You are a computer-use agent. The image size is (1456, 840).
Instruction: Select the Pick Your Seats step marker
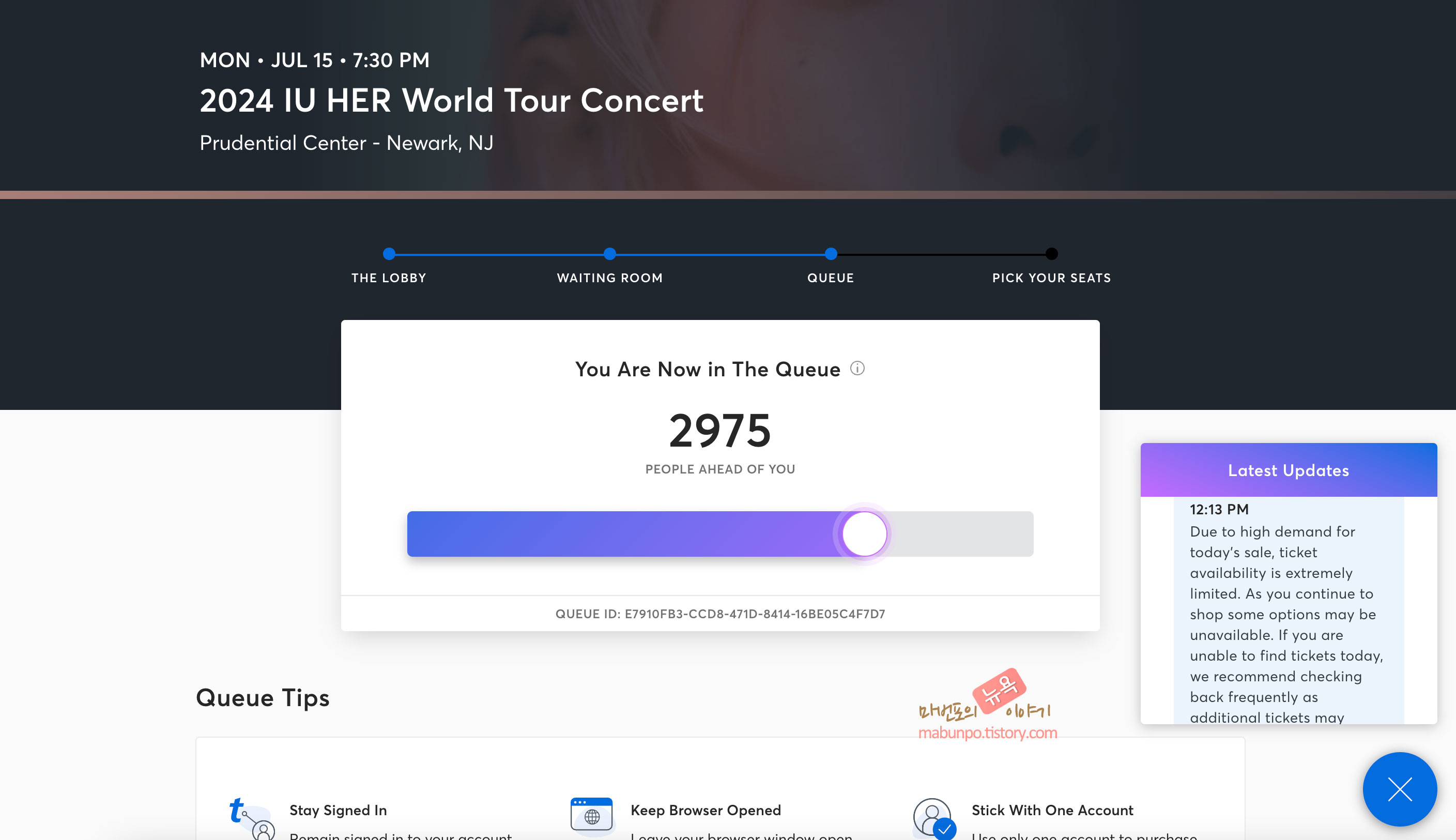click(1052, 254)
